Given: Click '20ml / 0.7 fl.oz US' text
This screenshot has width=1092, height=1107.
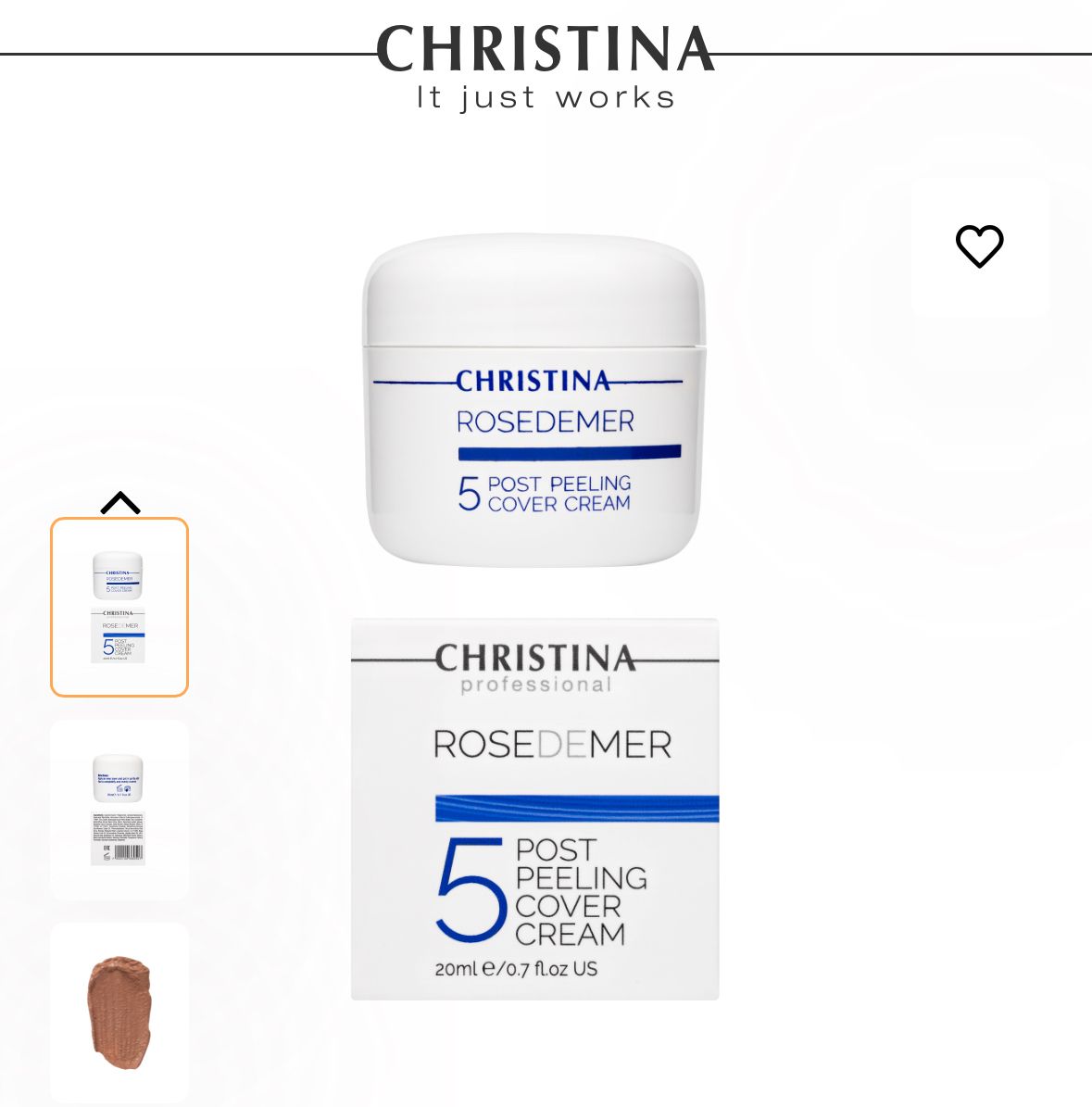Looking at the screenshot, I should click(x=516, y=969).
